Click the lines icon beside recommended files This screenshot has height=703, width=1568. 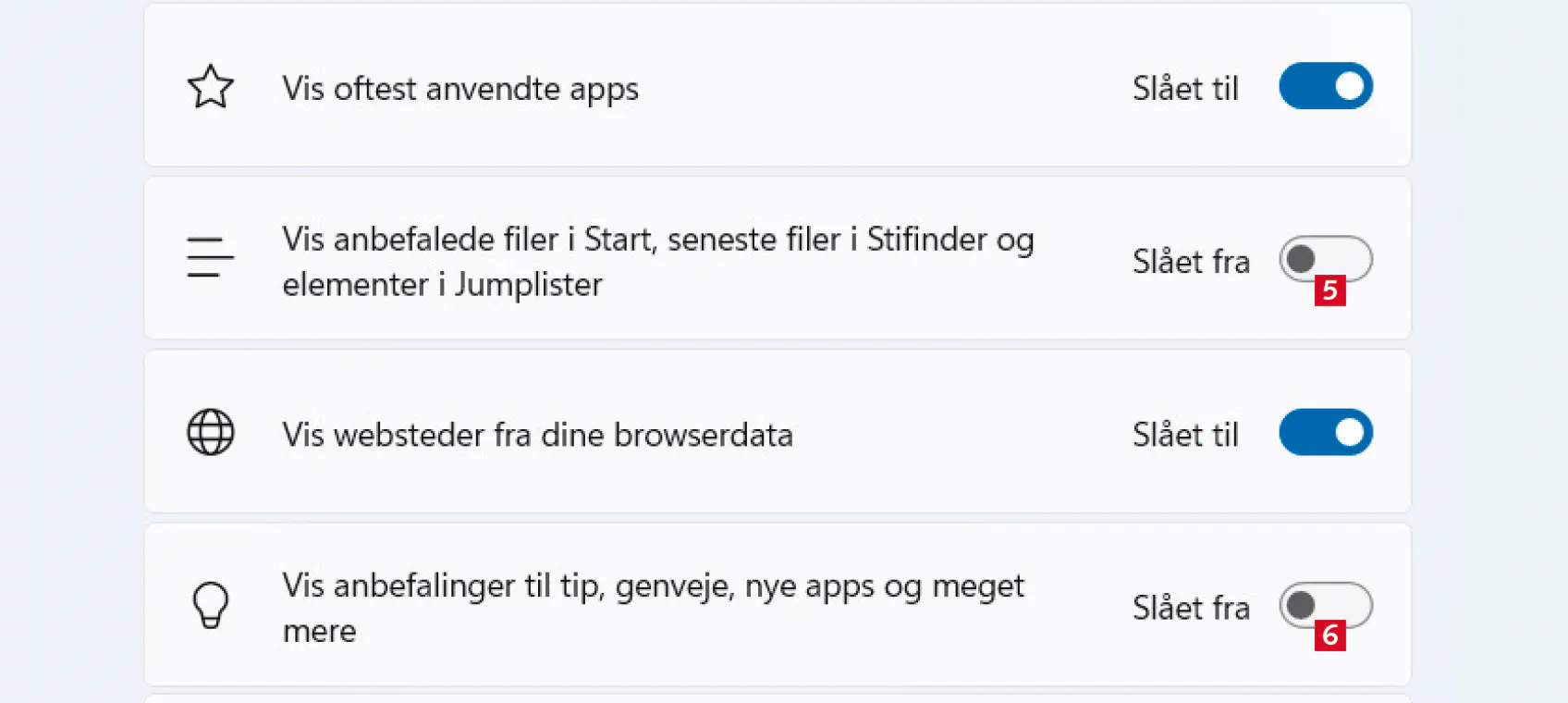210,258
